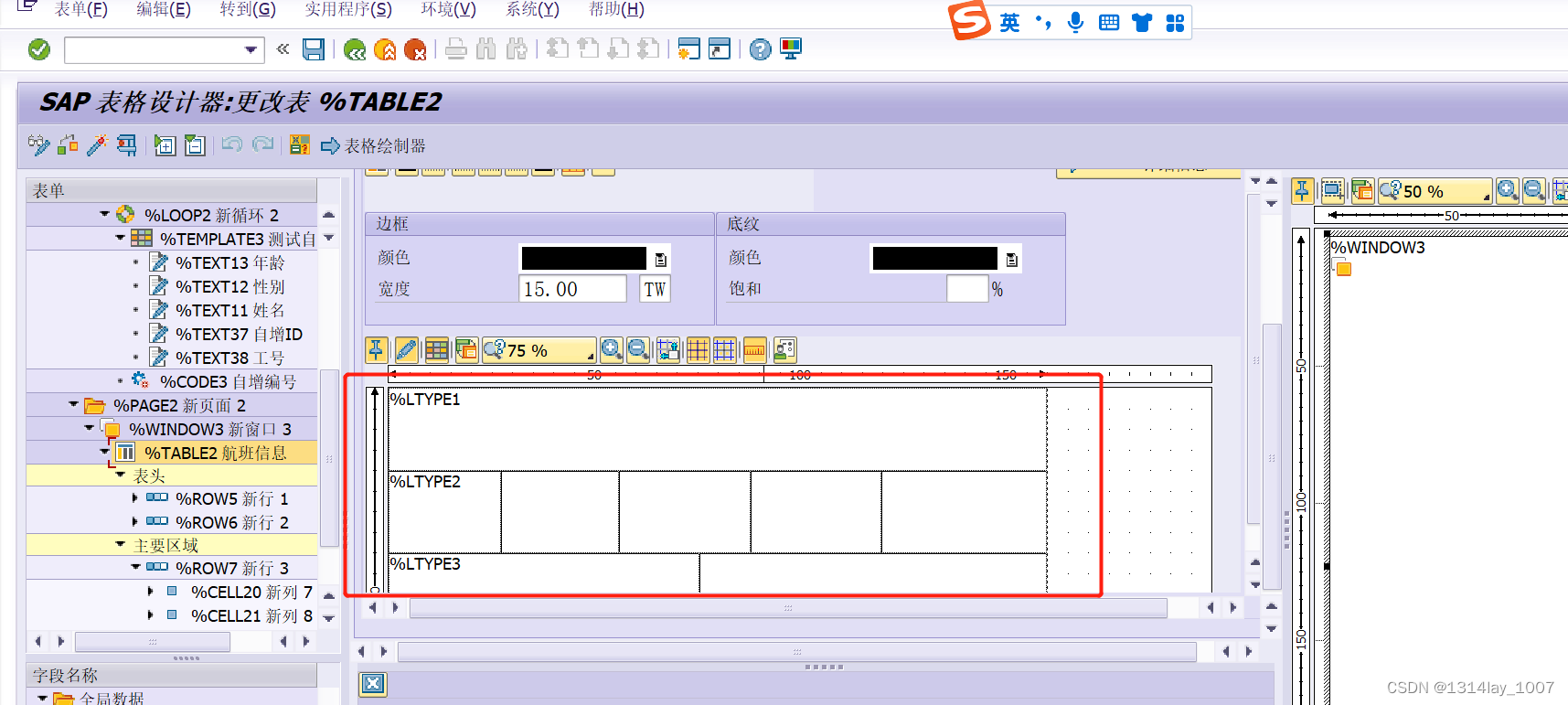Click the yellow Field list on/off icon

299,144
